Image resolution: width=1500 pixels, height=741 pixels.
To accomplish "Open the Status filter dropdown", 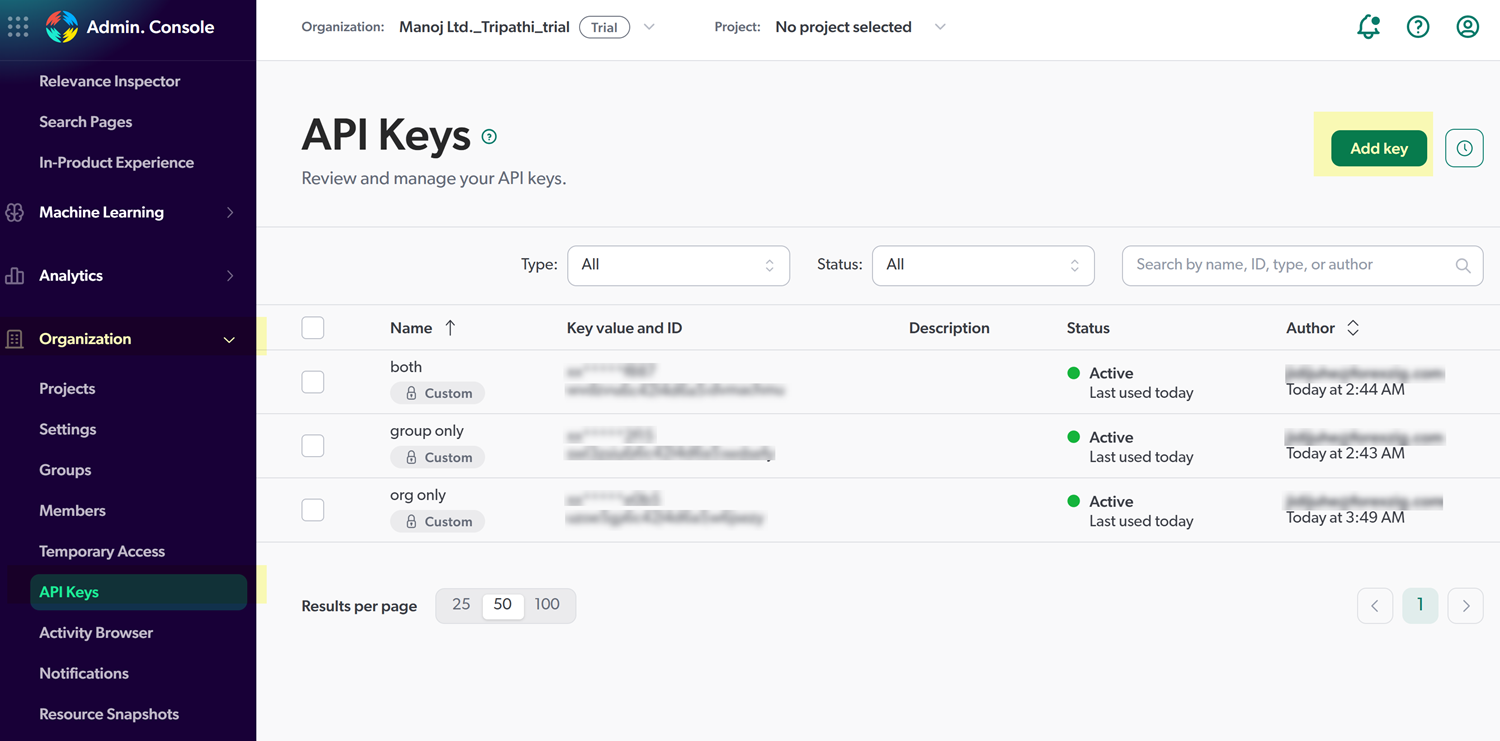I will pyautogui.click(x=983, y=266).
